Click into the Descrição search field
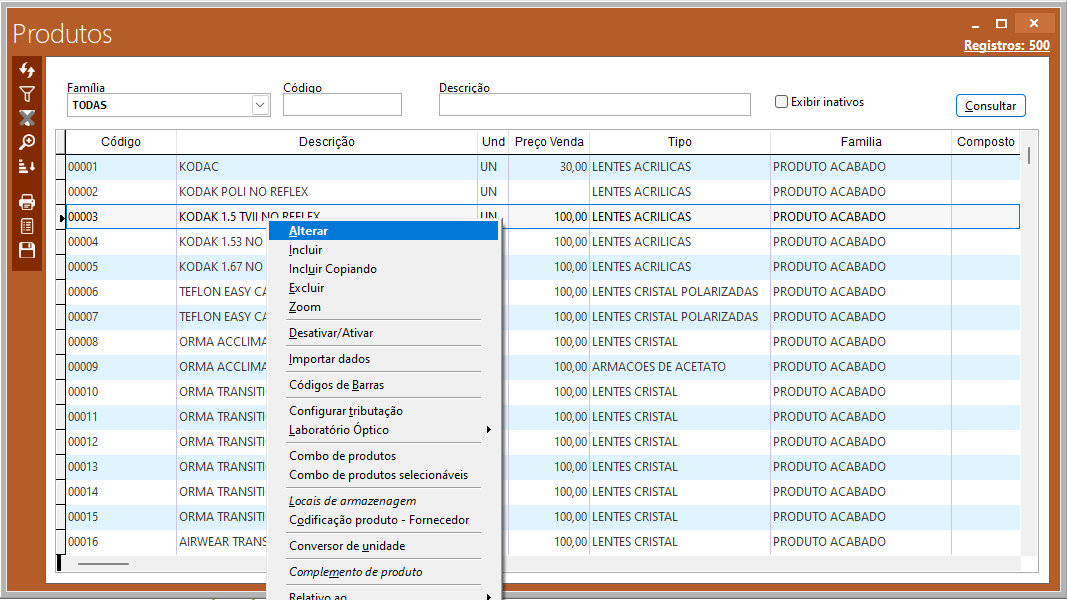The height and width of the screenshot is (600, 1067). (x=594, y=105)
